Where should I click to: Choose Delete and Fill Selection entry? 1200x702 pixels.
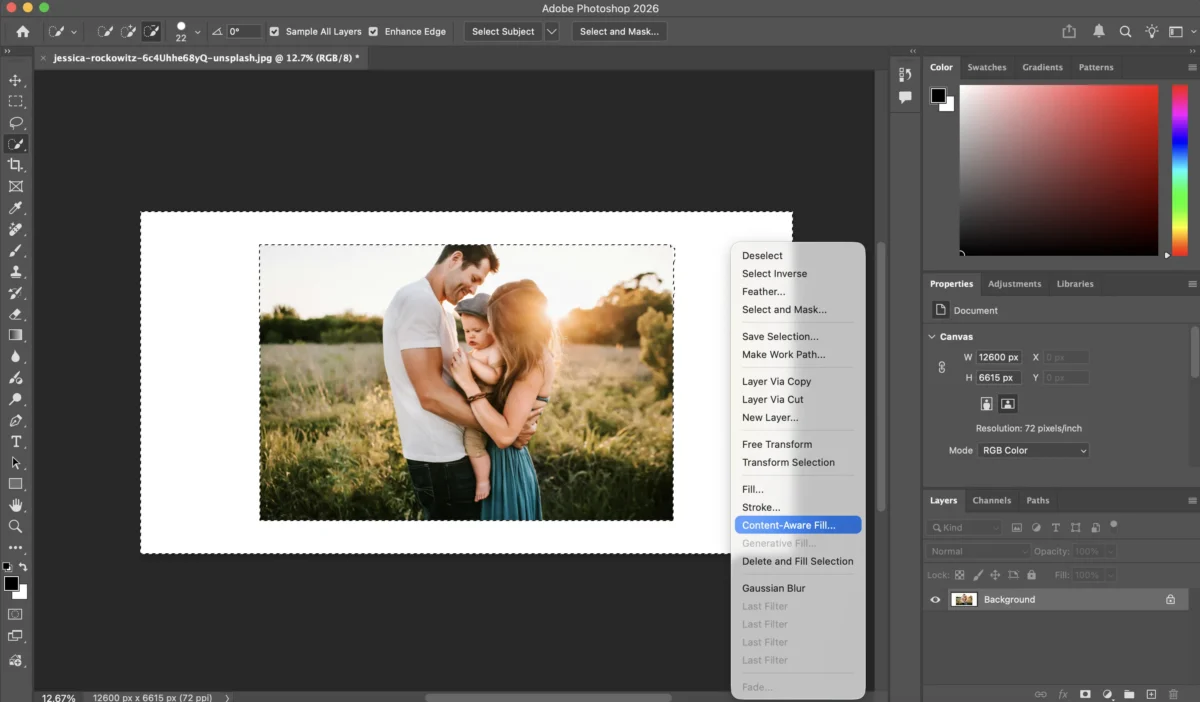798,561
